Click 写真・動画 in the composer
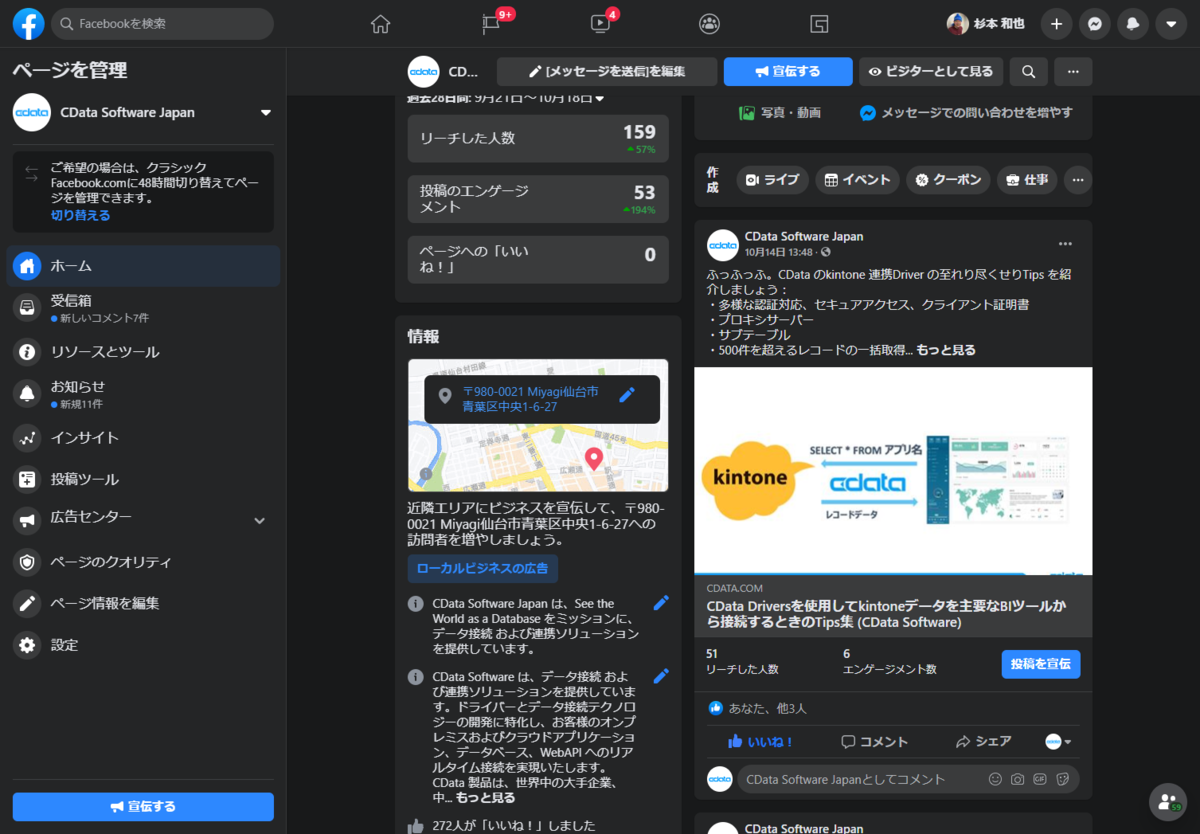This screenshot has width=1200, height=834. (x=780, y=113)
